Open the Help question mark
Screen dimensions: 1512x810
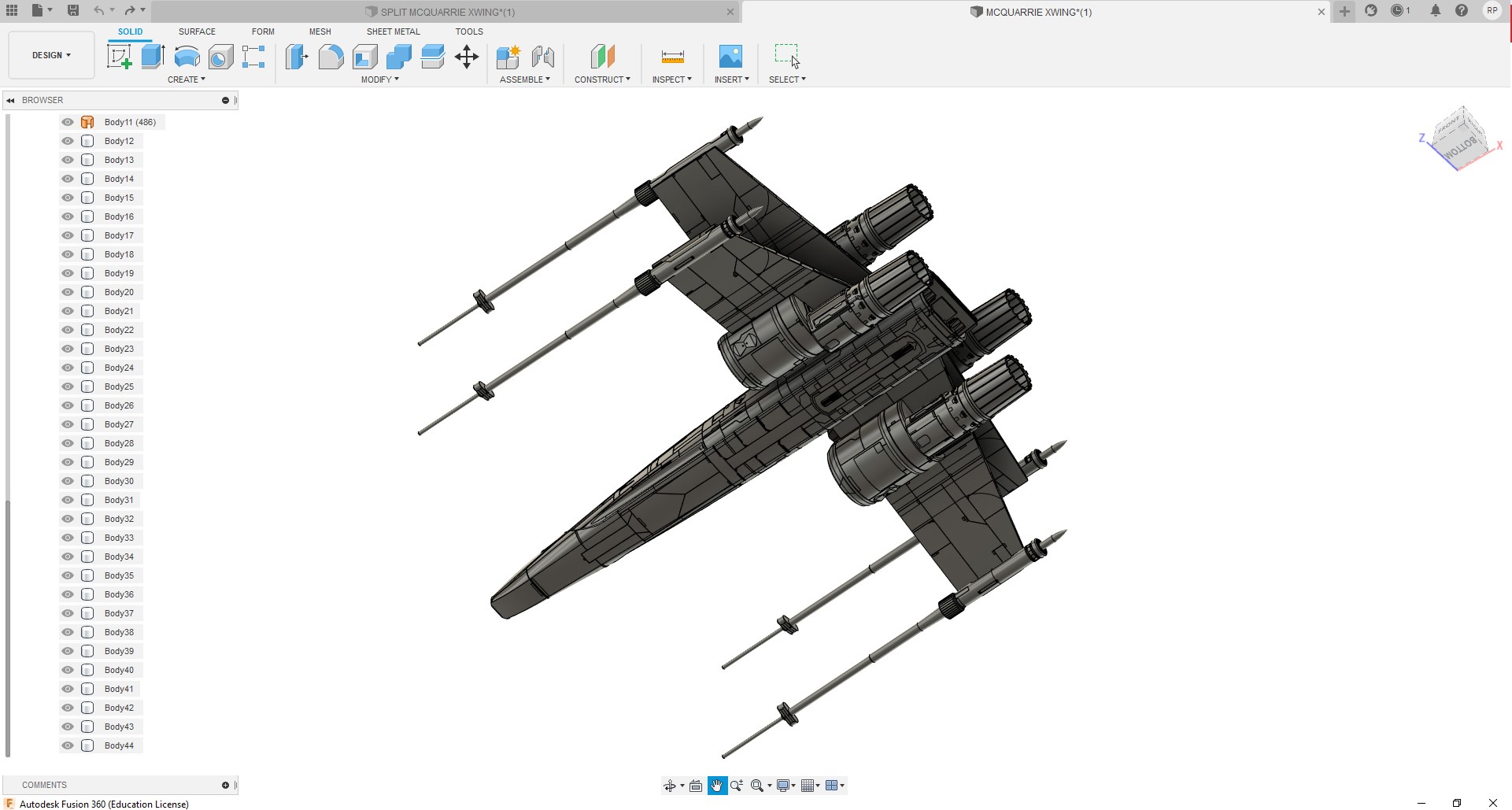(1462, 11)
